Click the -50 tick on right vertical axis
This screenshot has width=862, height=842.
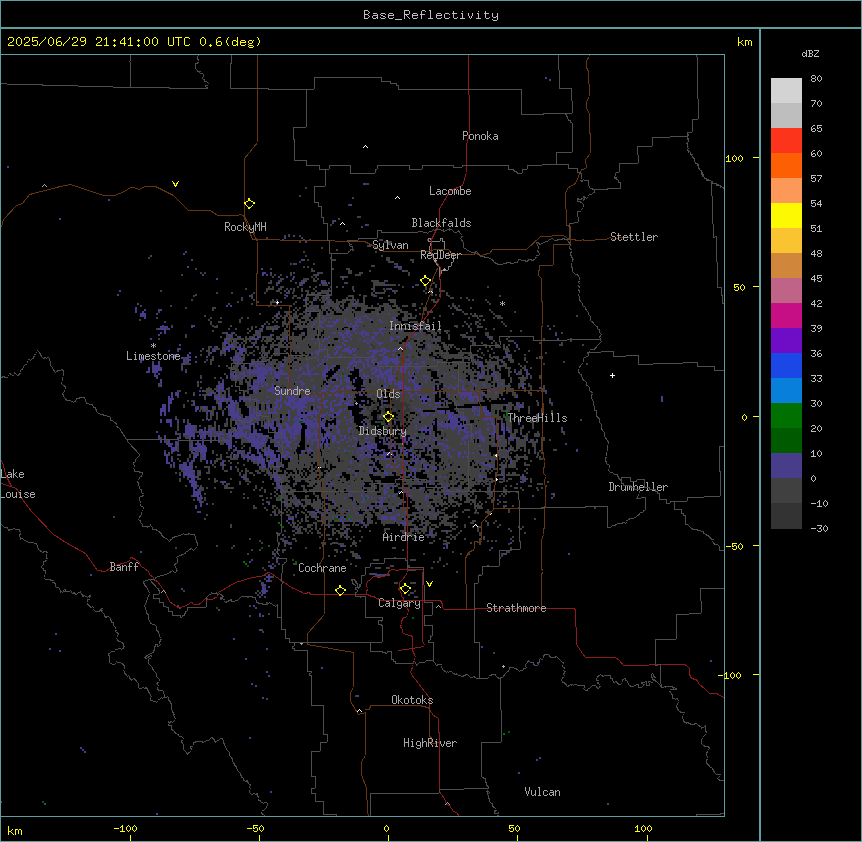pos(734,546)
